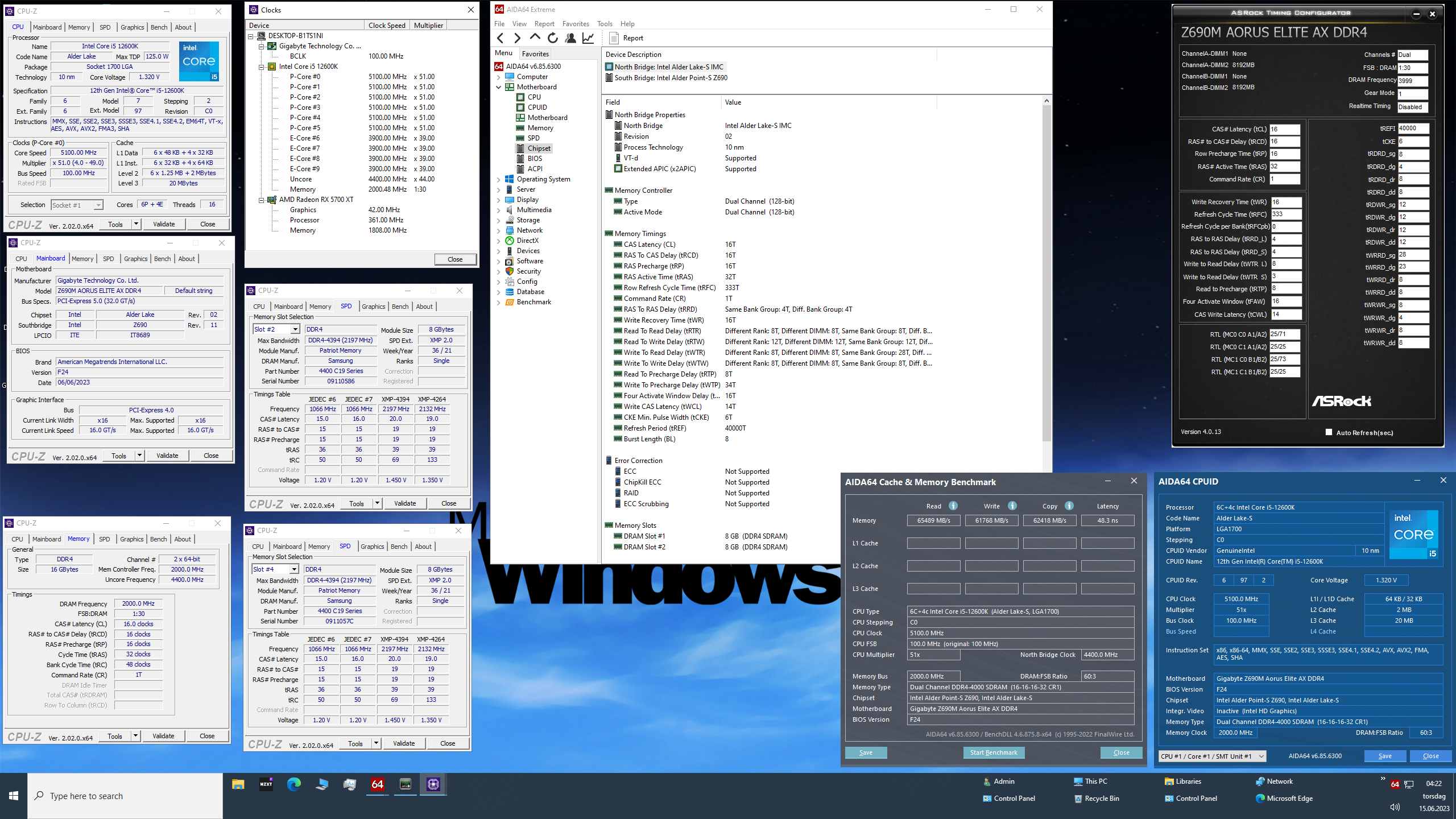Select BIOS item in AIDA64 tree
1456x819 pixels.
pos(535,159)
